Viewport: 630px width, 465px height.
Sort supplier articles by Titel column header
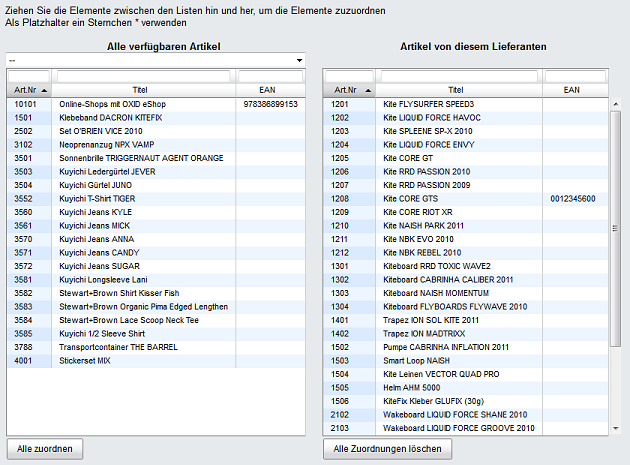tap(459, 90)
